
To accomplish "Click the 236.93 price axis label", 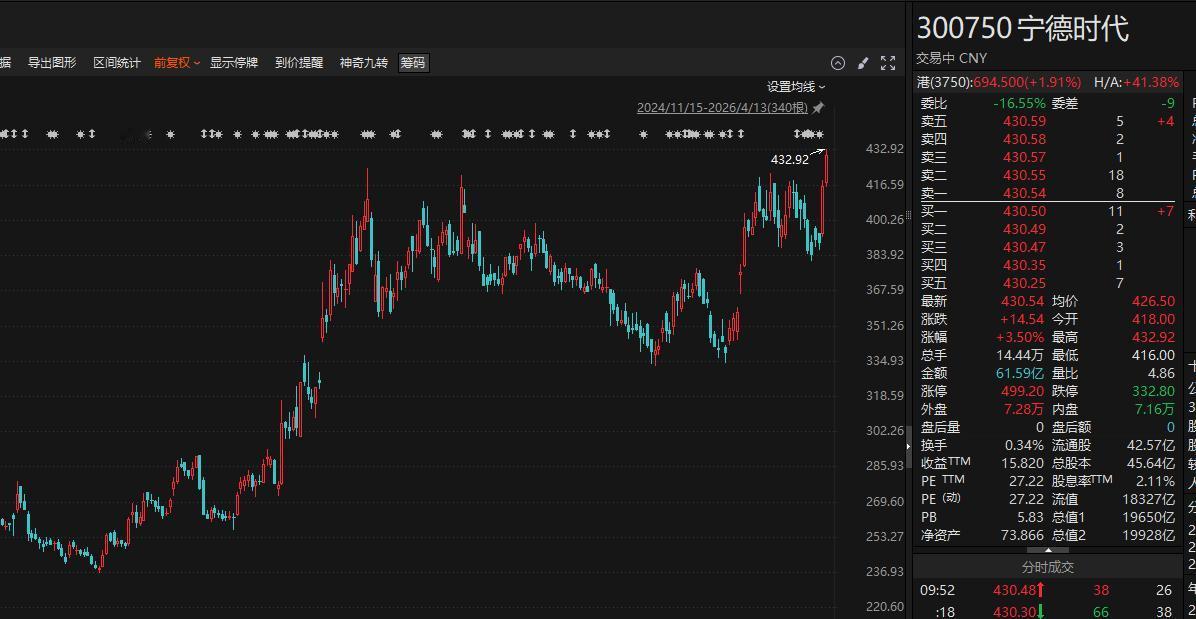I will coord(885,572).
